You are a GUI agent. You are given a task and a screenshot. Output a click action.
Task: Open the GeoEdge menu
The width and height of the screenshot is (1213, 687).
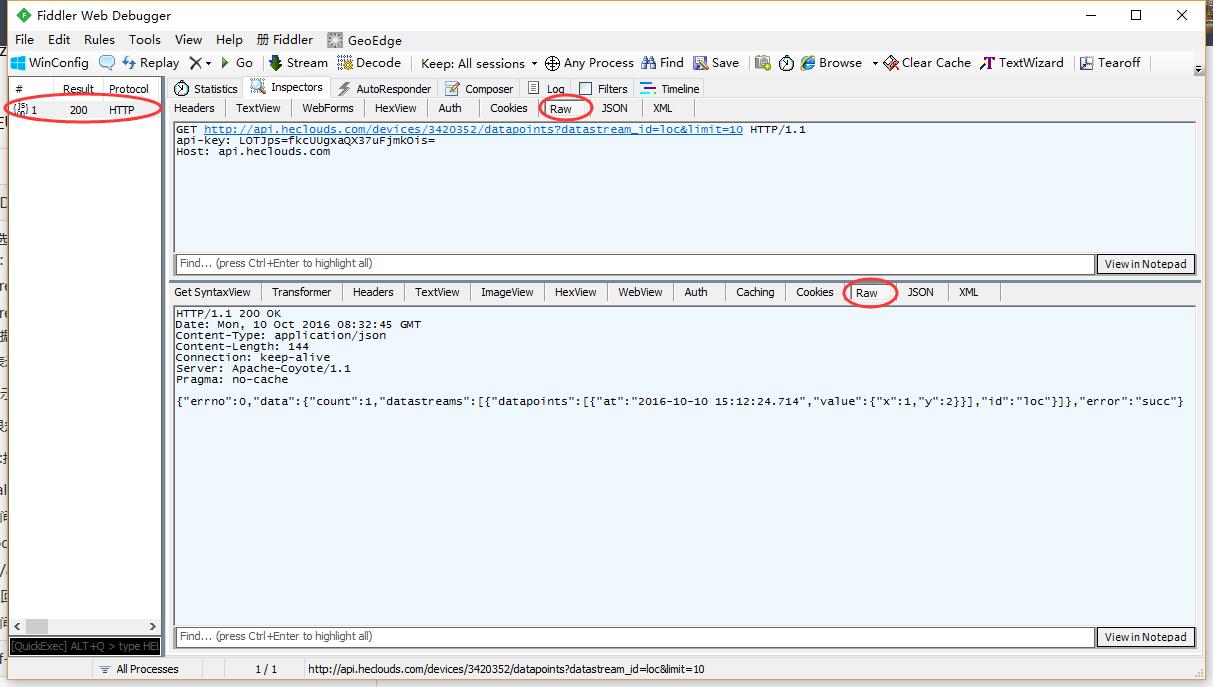365,40
